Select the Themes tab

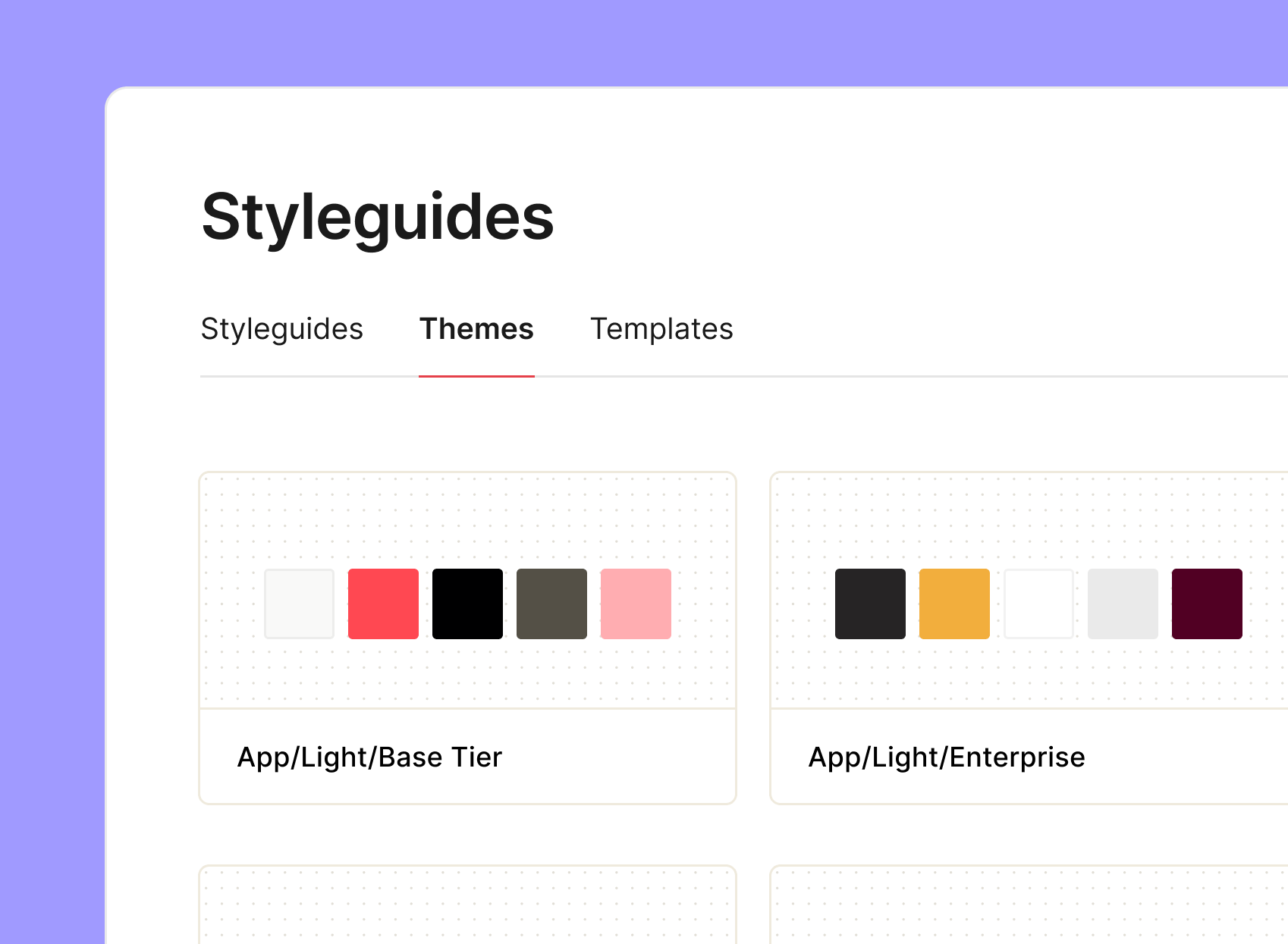click(x=476, y=328)
